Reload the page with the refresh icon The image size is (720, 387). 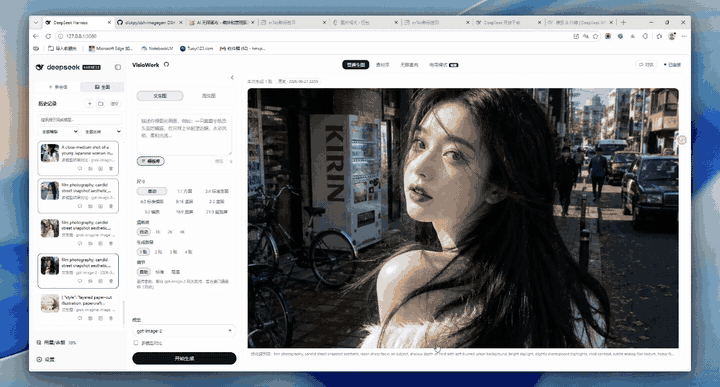[48, 36]
